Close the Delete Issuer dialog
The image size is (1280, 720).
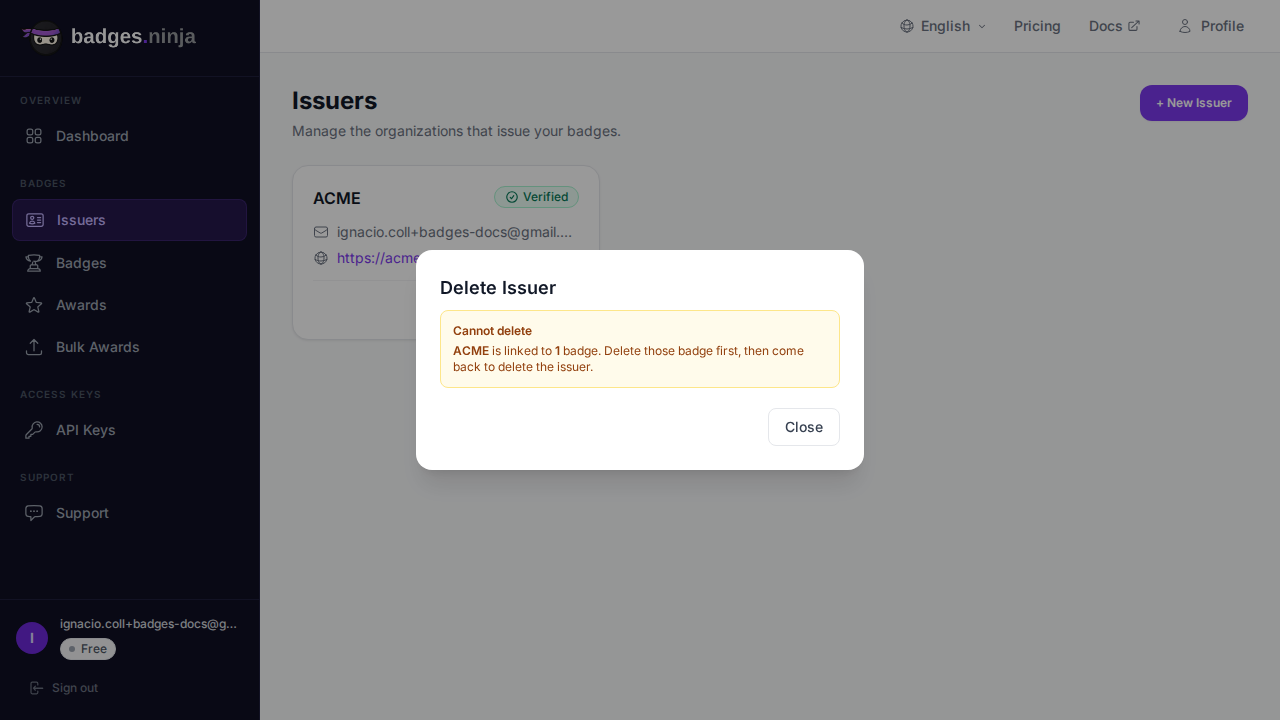click(x=803, y=427)
